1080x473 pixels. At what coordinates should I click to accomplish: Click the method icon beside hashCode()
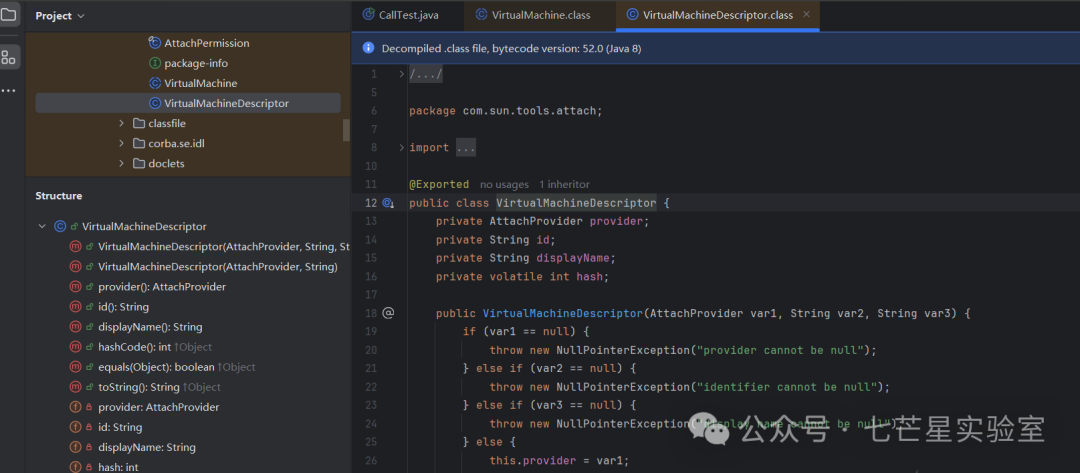pos(75,347)
